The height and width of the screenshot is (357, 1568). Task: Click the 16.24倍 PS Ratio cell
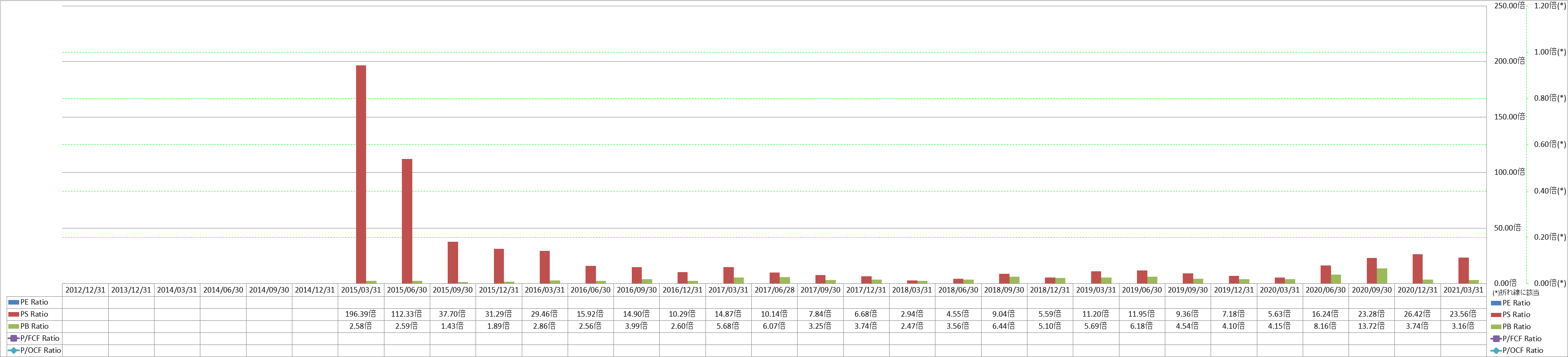[x=1326, y=315]
